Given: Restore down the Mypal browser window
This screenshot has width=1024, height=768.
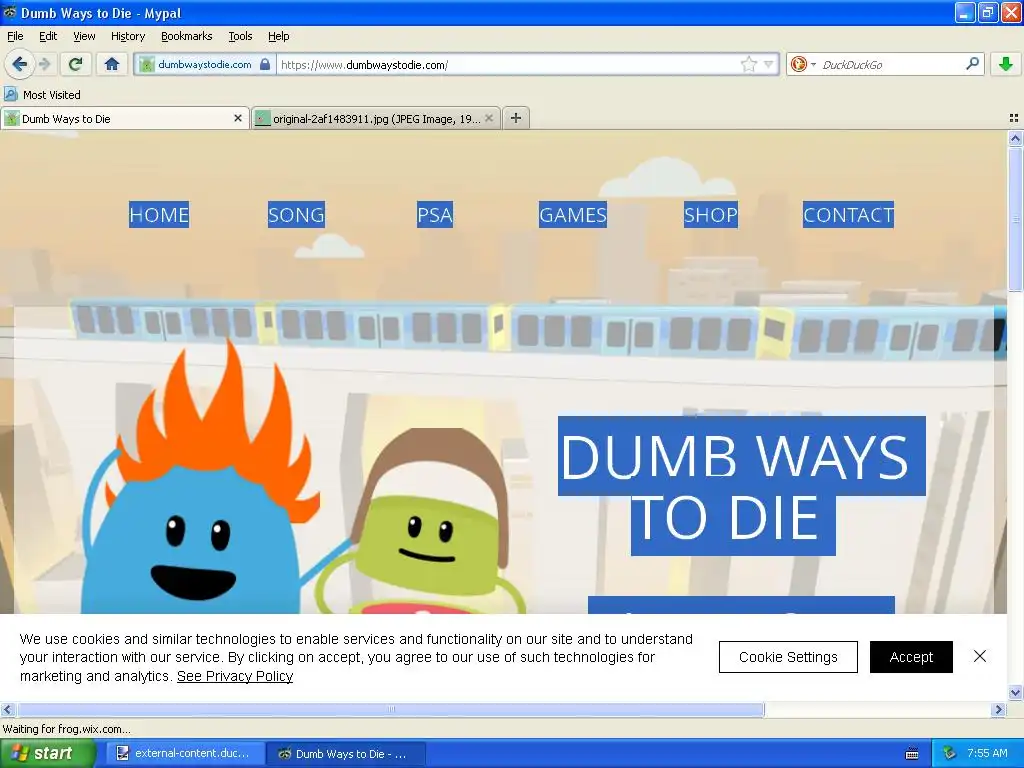Looking at the screenshot, I should click(988, 12).
